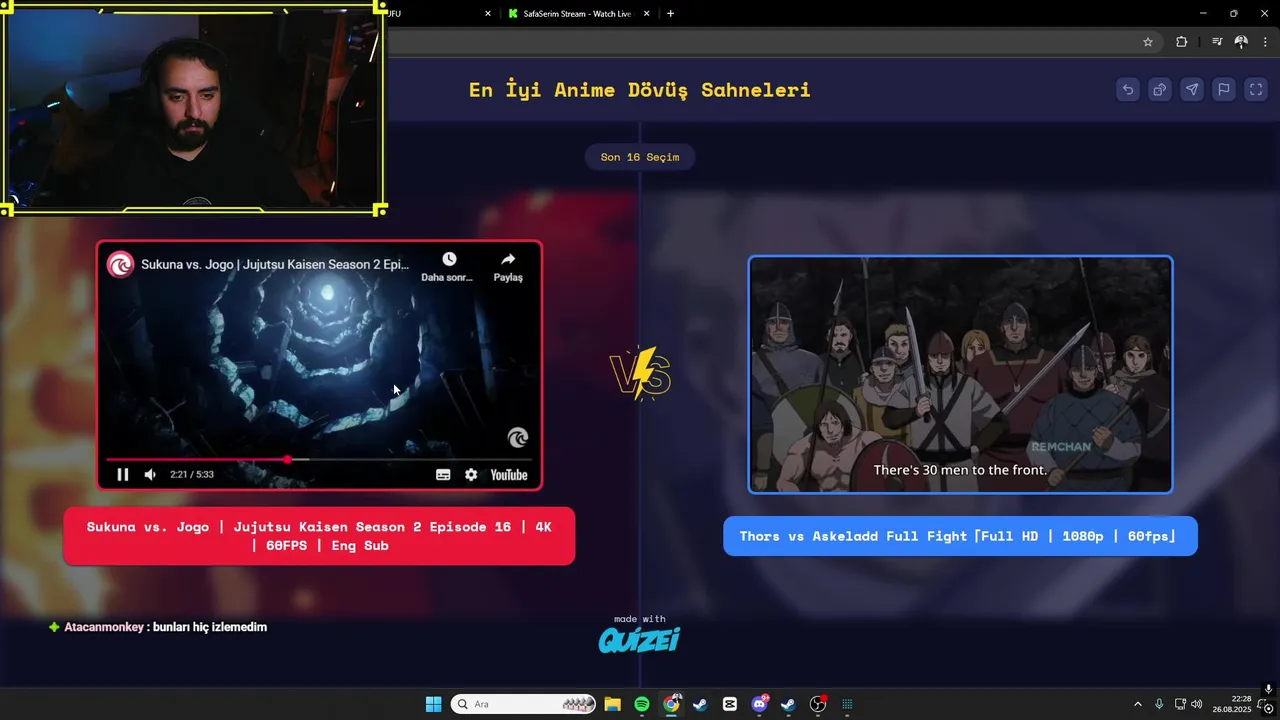1280x720 pixels.
Task: Click the dice shuffle icon in Quizei header
Action: click(1160, 89)
